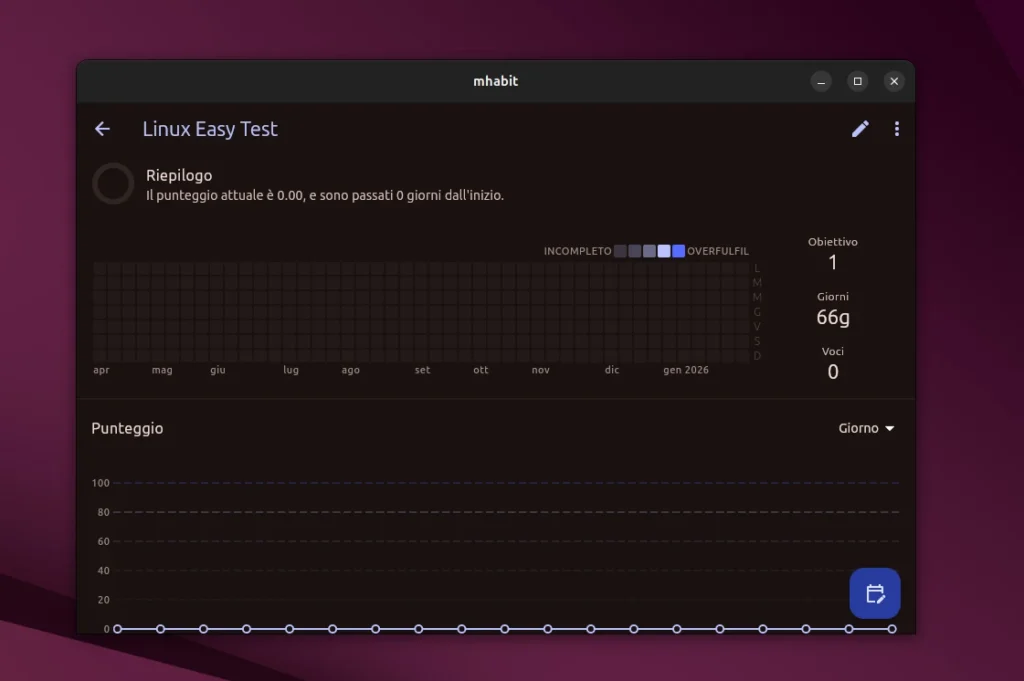This screenshot has height=681, width=1024.
Task: Click the light lavender legend swatch
Action: [x=664, y=251]
